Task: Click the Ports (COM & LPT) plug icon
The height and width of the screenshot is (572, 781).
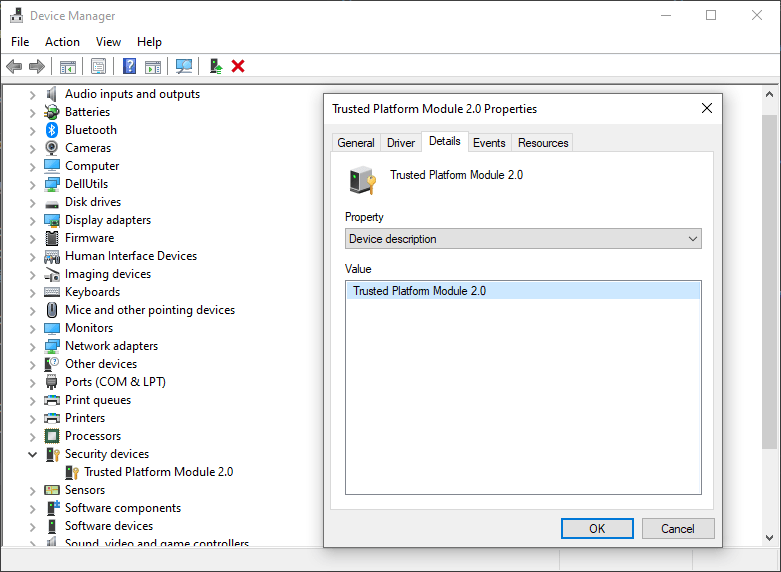Action: coord(52,382)
